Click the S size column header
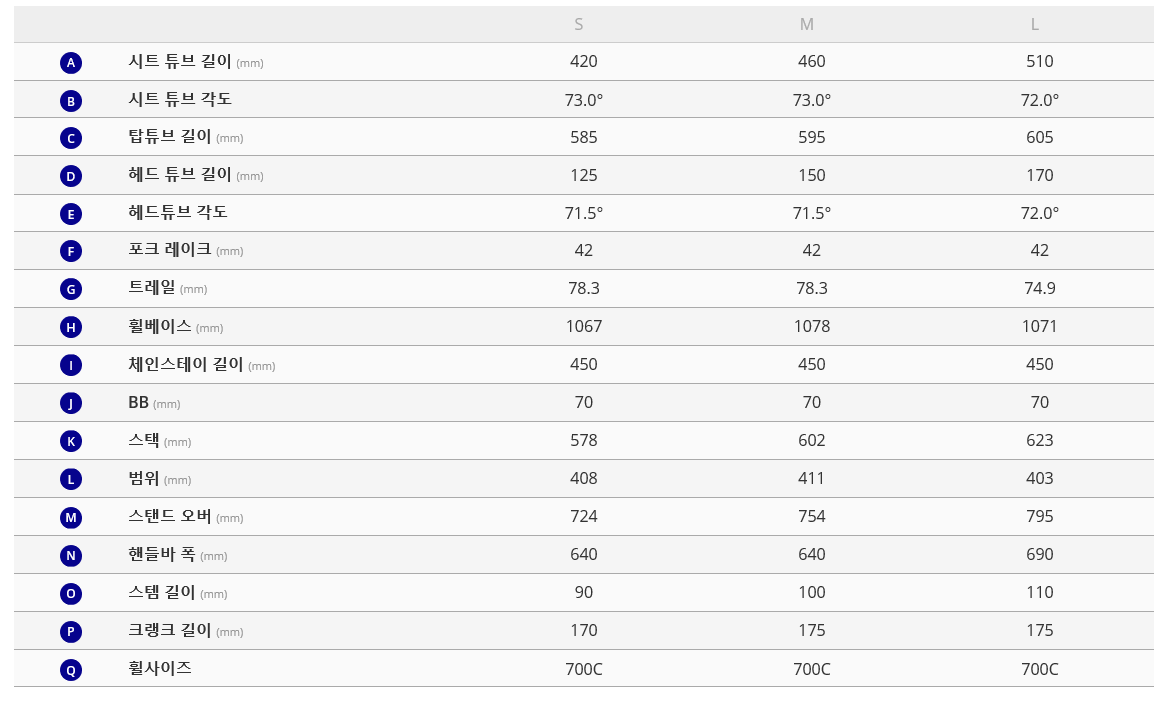The width and height of the screenshot is (1165, 701). click(x=579, y=25)
